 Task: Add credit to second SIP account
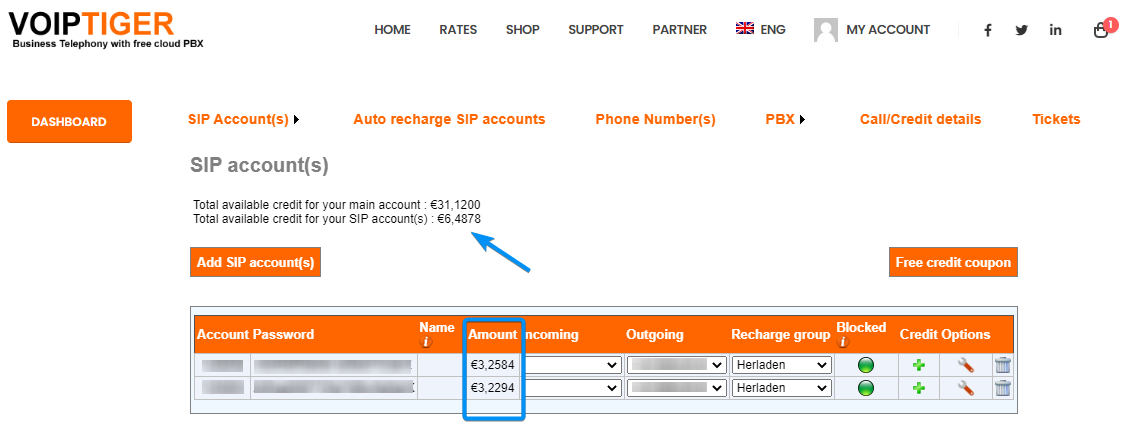point(919,388)
